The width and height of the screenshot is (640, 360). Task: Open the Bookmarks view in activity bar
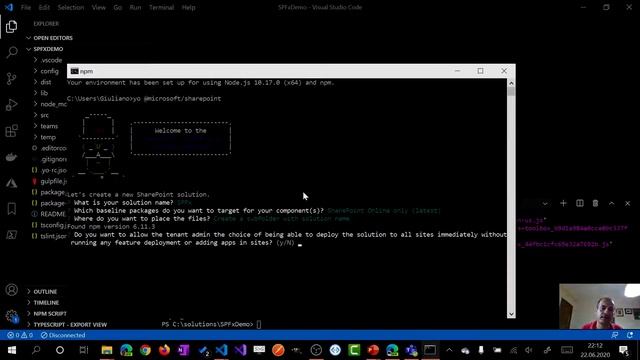click(11, 209)
